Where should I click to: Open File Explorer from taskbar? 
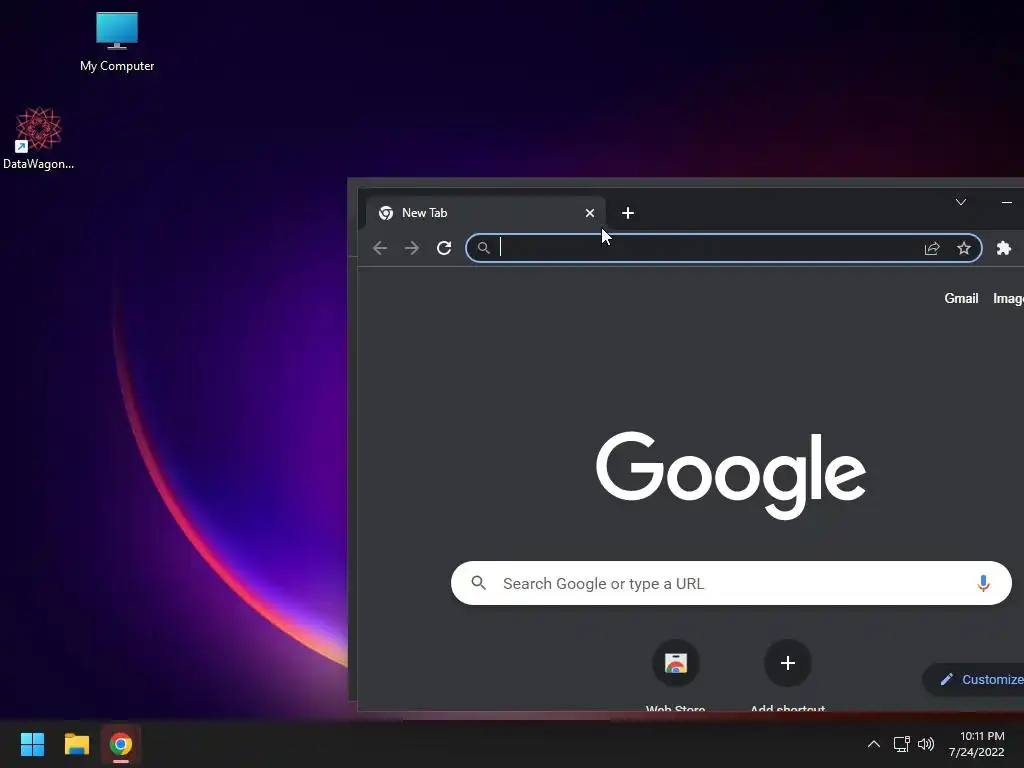pos(76,744)
